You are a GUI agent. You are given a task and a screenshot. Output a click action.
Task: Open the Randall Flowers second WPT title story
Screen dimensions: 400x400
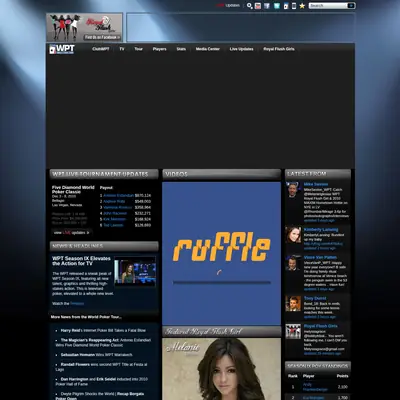pyautogui.click(x=101, y=367)
